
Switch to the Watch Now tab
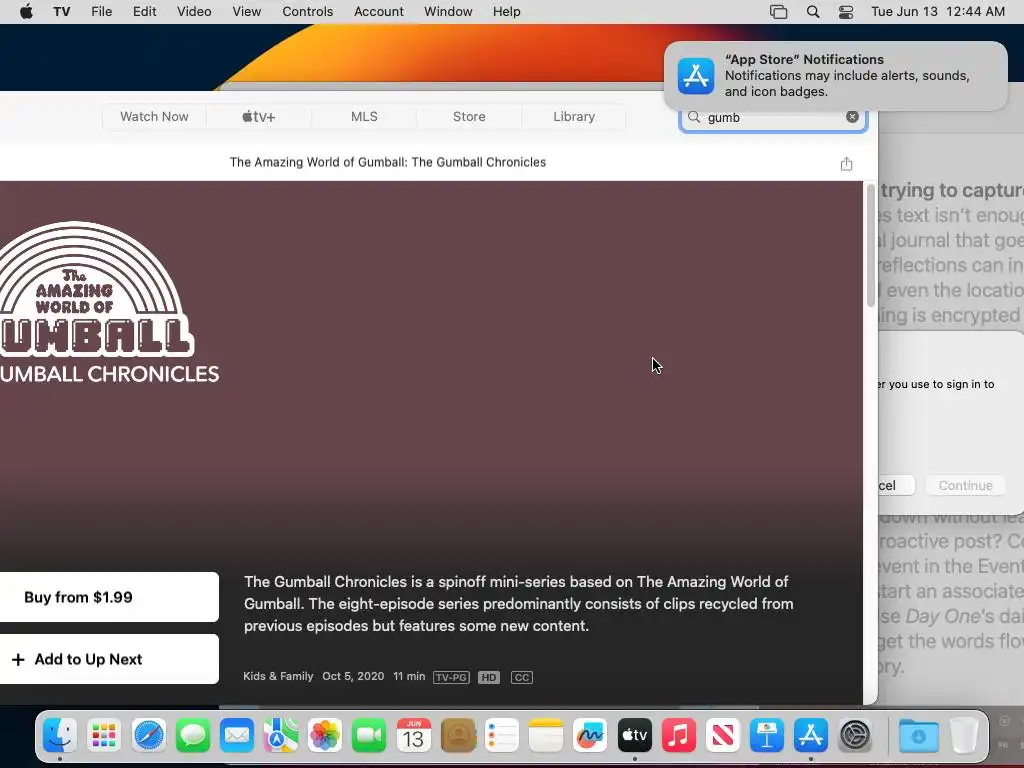tap(154, 117)
